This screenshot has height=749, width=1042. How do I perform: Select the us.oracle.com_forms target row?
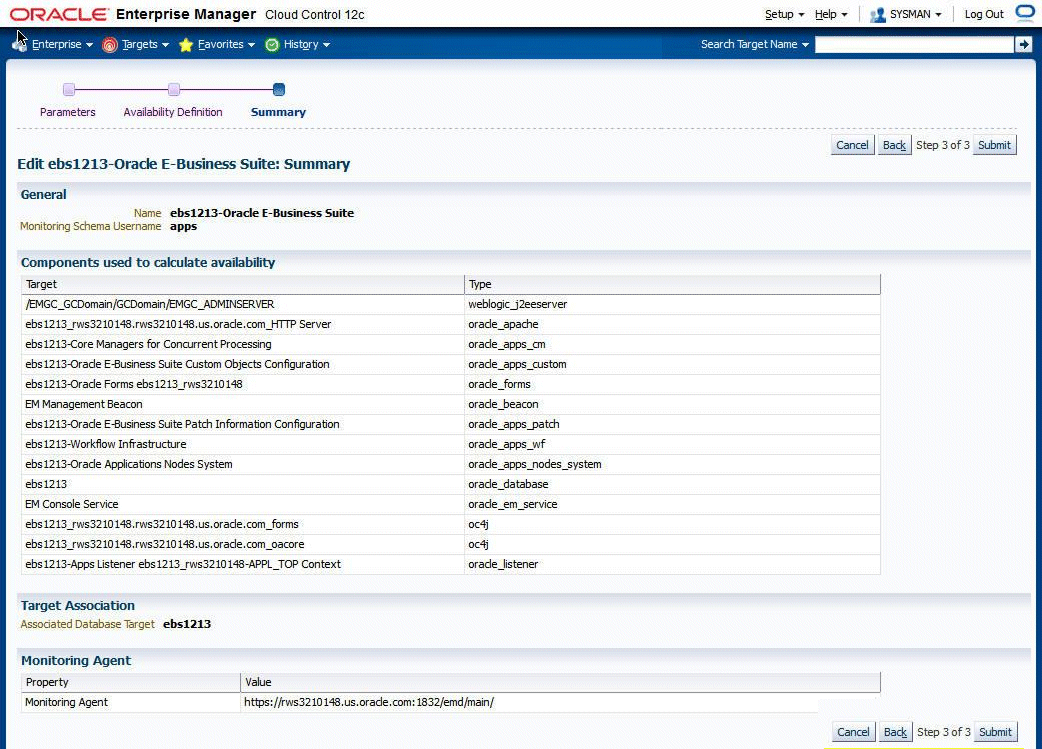pos(451,524)
